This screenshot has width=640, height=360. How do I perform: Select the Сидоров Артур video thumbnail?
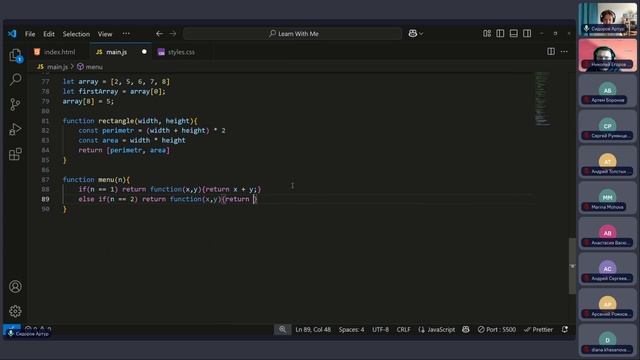coord(607,19)
